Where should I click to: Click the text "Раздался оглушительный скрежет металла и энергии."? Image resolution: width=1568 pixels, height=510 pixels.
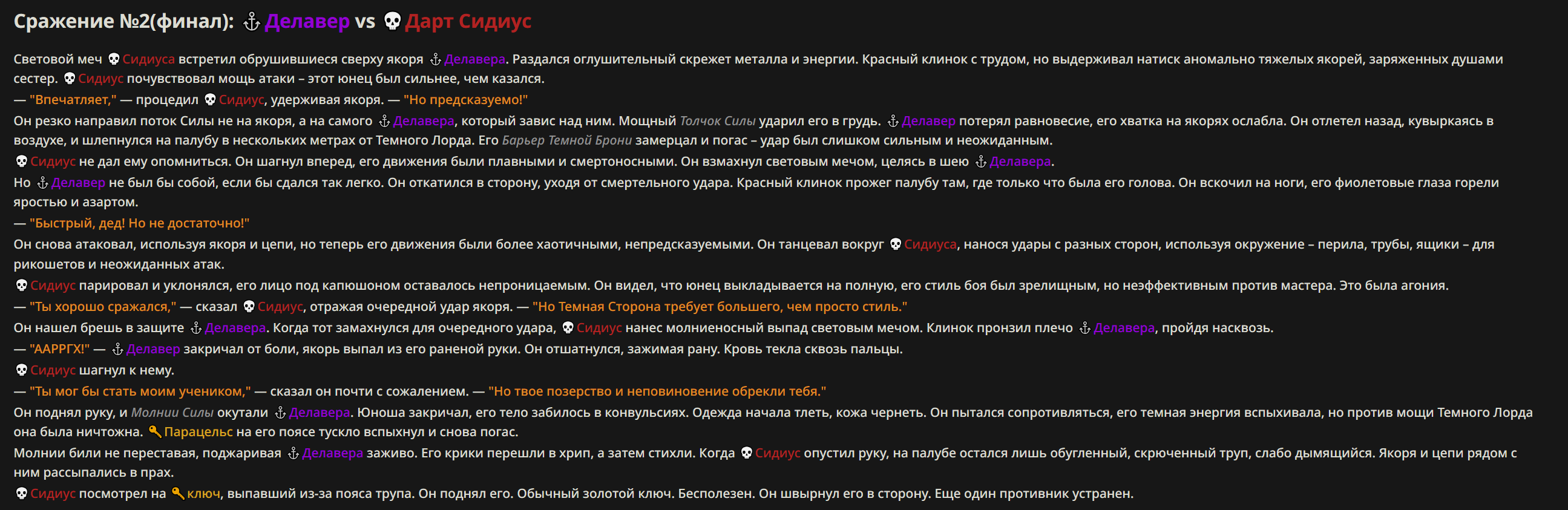tap(686, 59)
